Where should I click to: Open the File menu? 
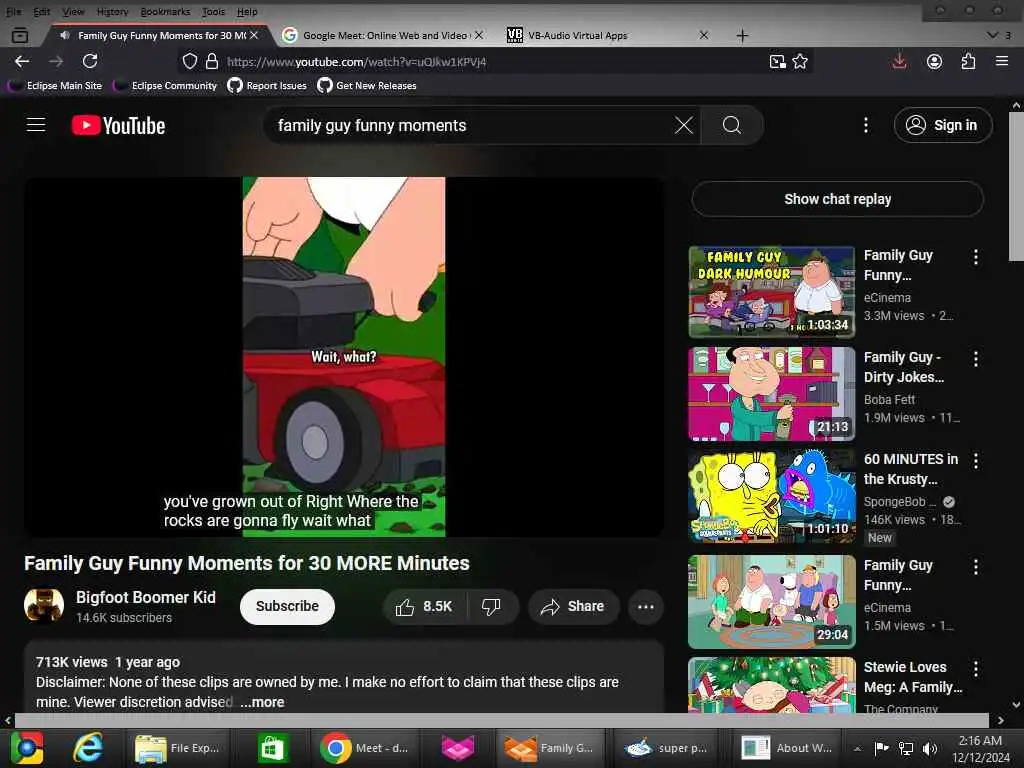13,11
